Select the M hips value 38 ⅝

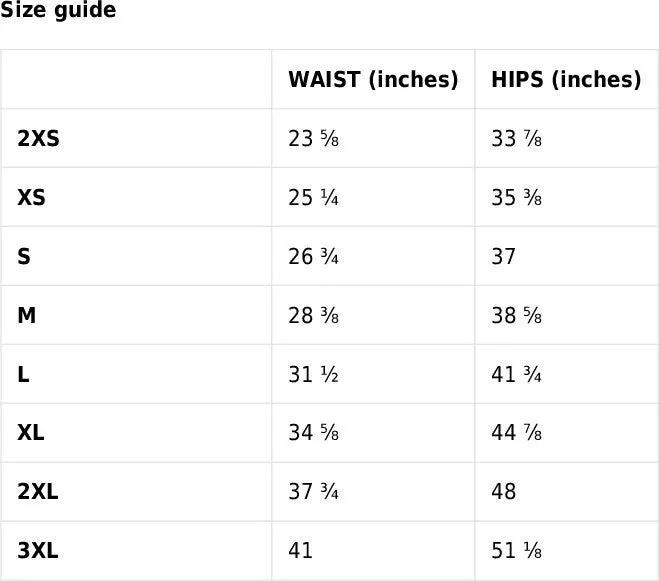(516, 316)
